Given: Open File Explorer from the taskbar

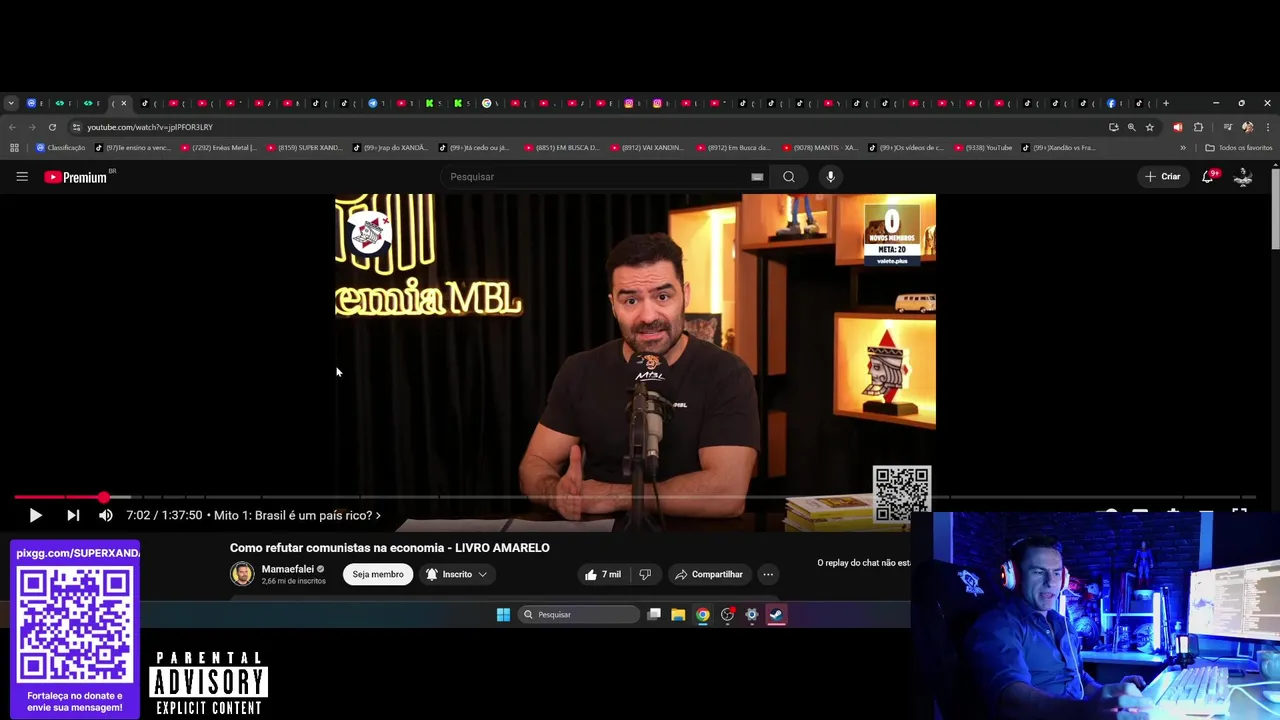Looking at the screenshot, I should click(678, 615).
